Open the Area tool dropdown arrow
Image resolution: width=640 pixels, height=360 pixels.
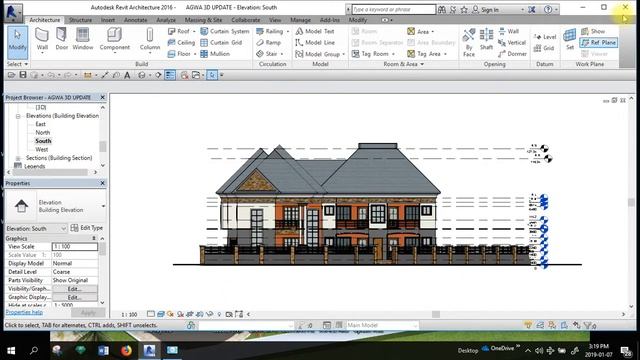[x=433, y=31]
